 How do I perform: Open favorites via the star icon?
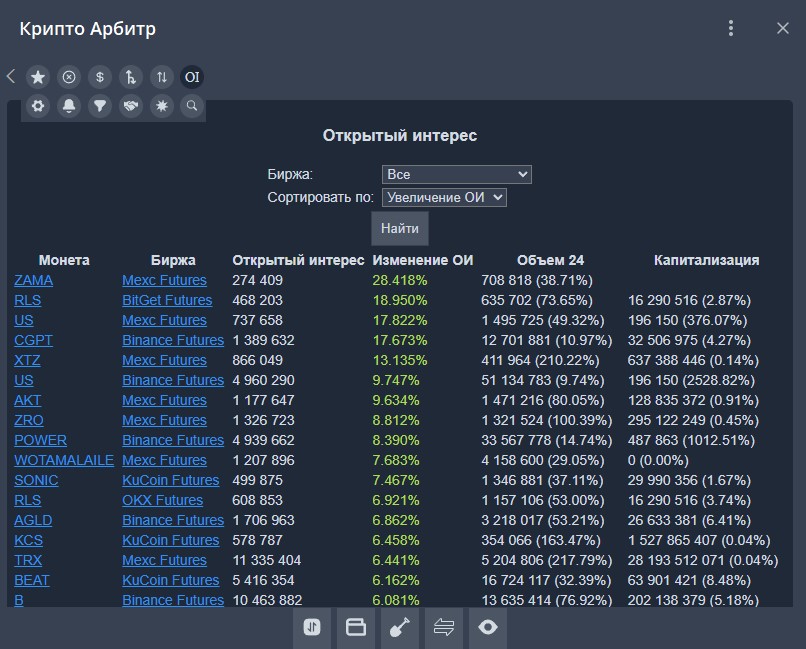tap(38, 77)
